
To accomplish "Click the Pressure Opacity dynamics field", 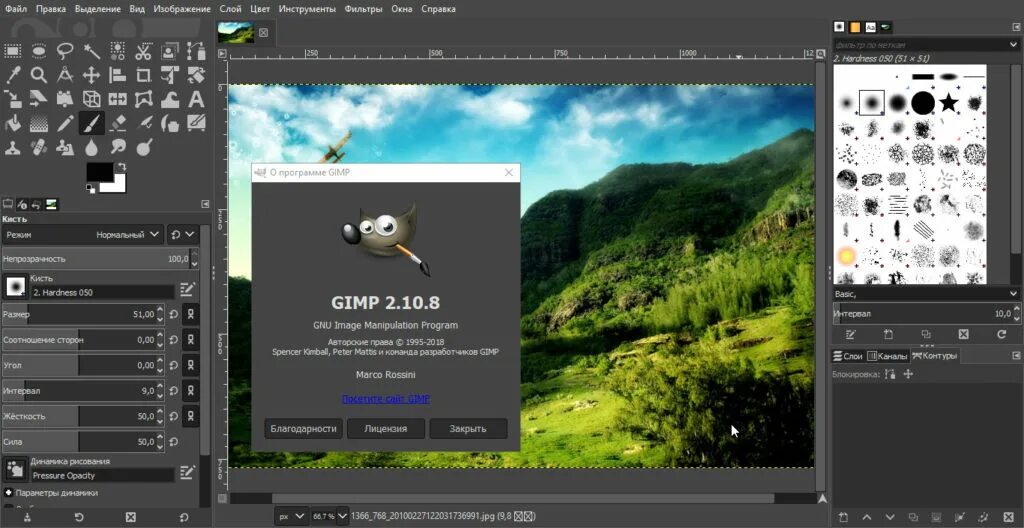I will [x=102, y=476].
